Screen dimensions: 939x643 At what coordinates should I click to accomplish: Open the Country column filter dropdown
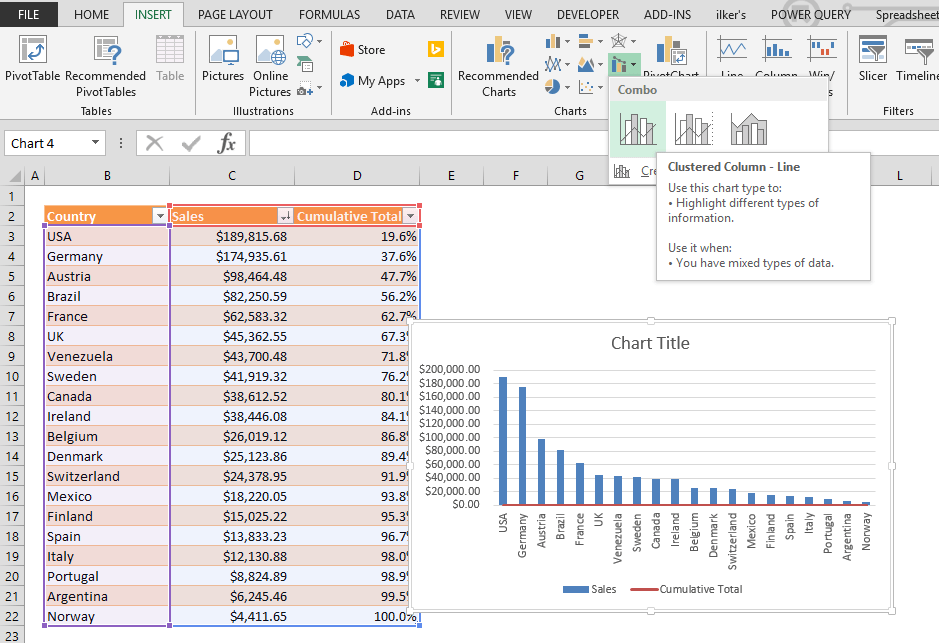click(x=160, y=216)
